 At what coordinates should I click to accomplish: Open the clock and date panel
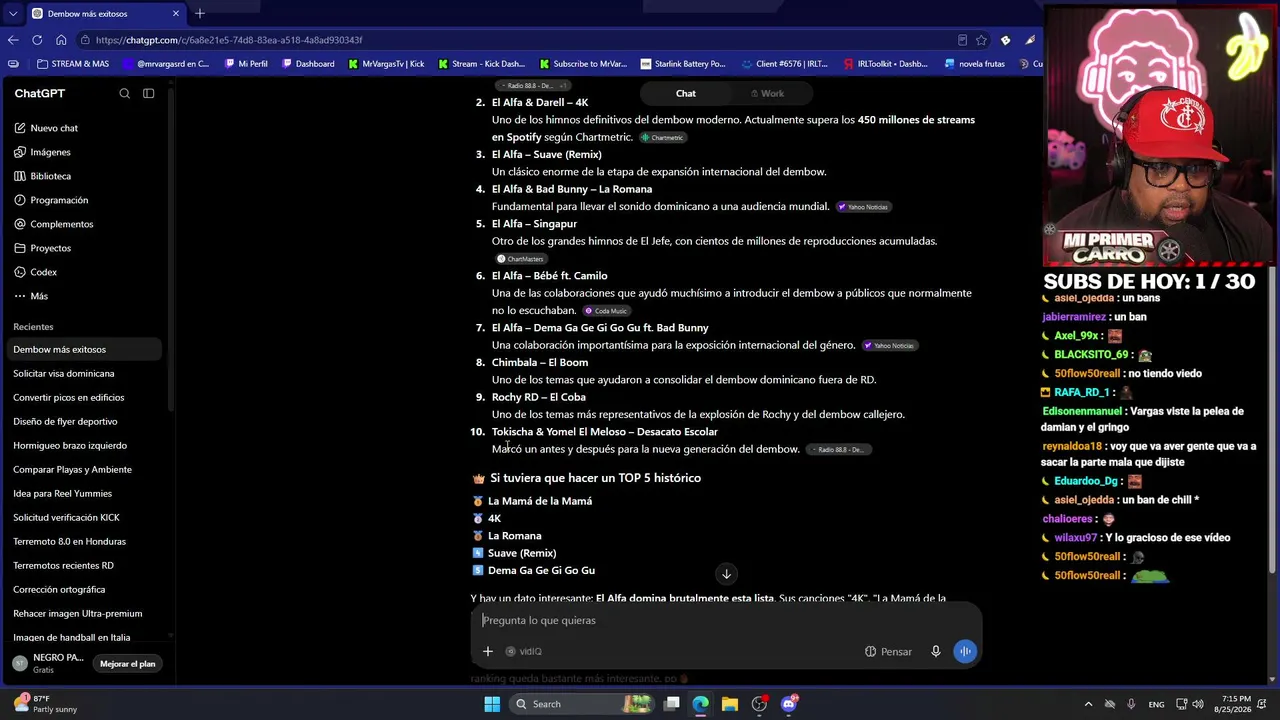pos(1238,704)
